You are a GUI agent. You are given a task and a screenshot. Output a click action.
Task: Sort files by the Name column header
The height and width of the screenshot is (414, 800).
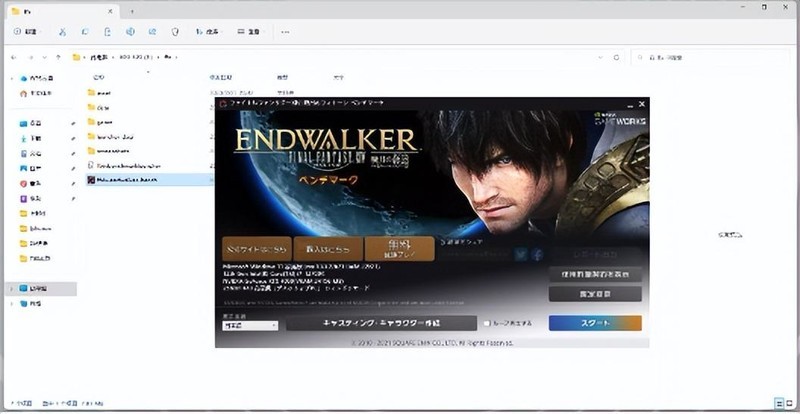click(99, 77)
